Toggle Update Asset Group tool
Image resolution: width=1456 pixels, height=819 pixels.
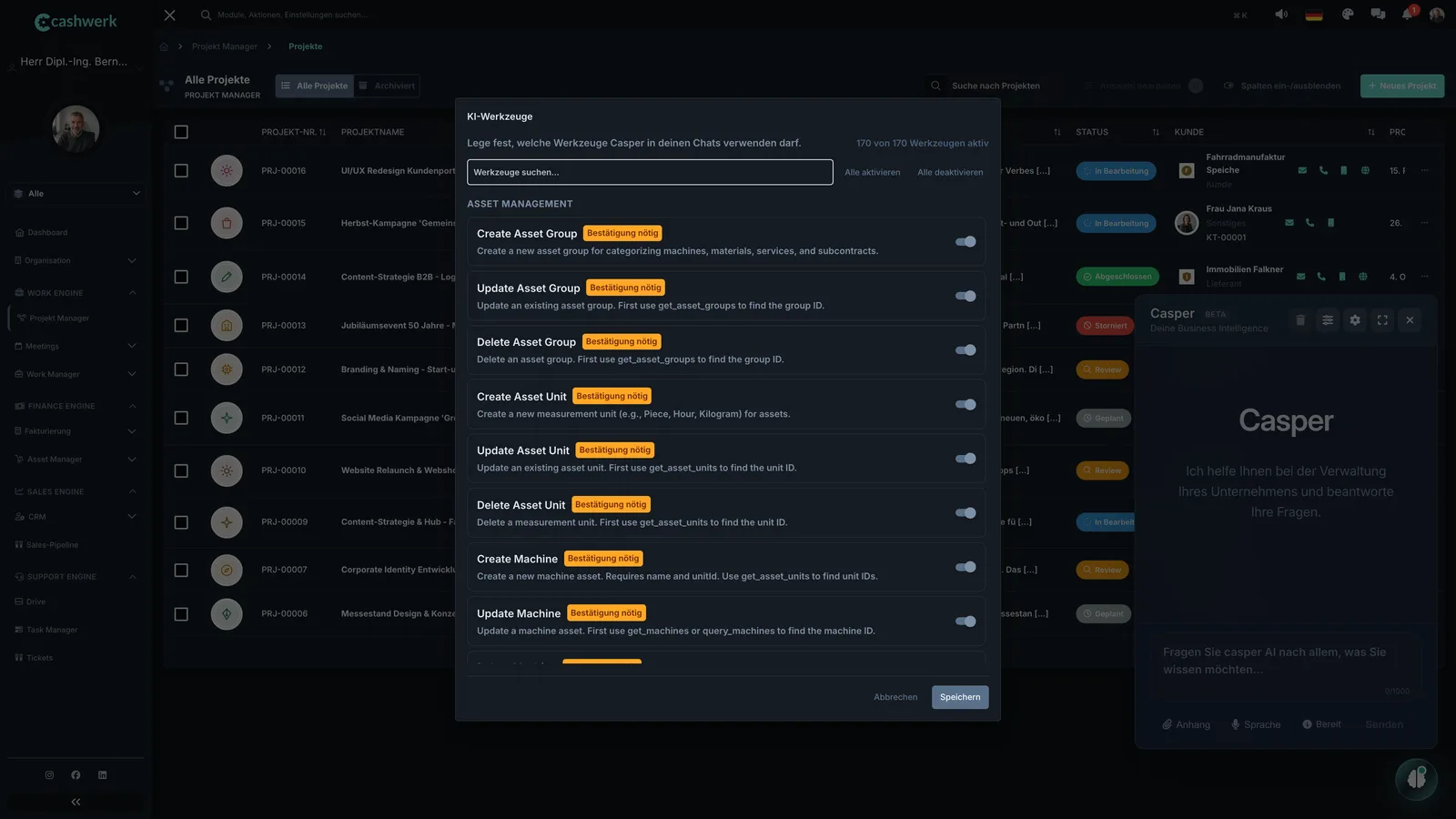click(966, 296)
